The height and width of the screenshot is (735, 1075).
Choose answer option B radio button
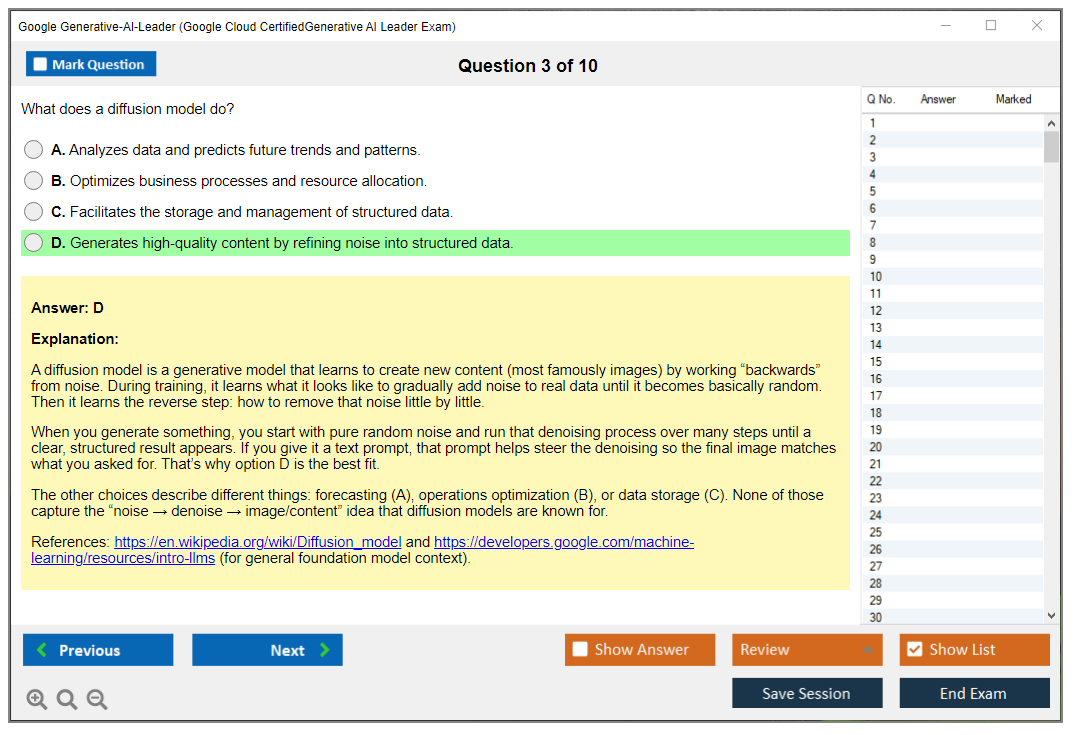click(33, 180)
